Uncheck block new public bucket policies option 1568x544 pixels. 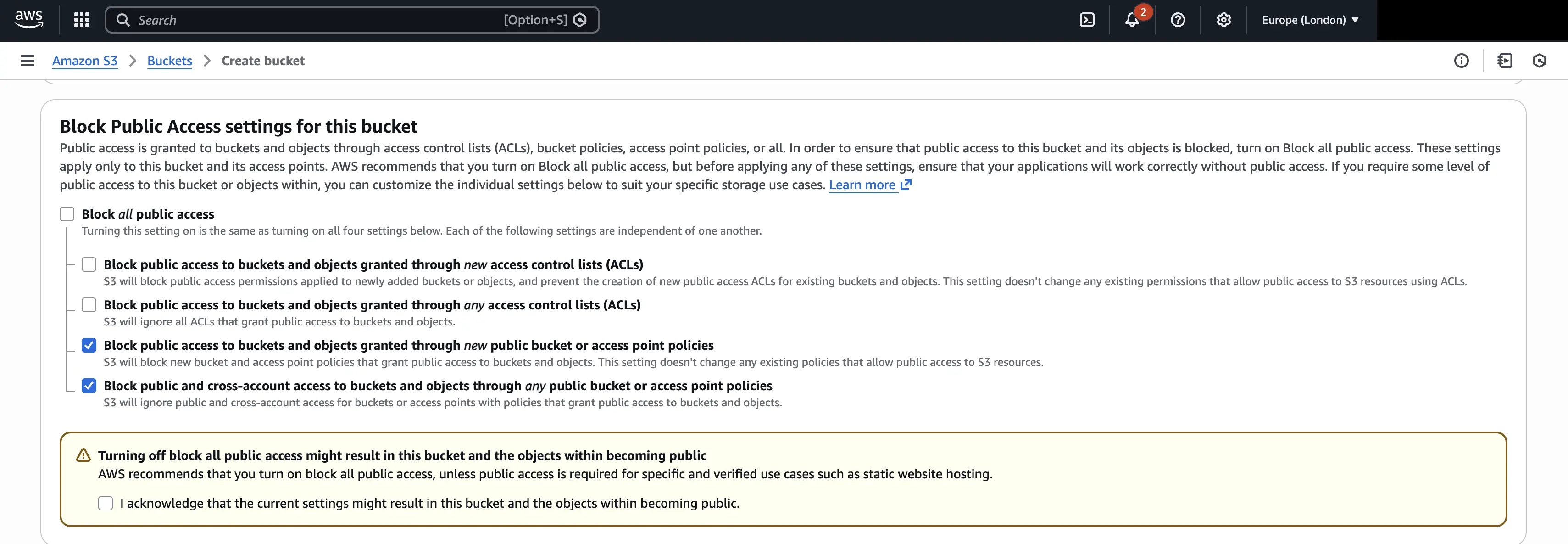click(x=89, y=345)
